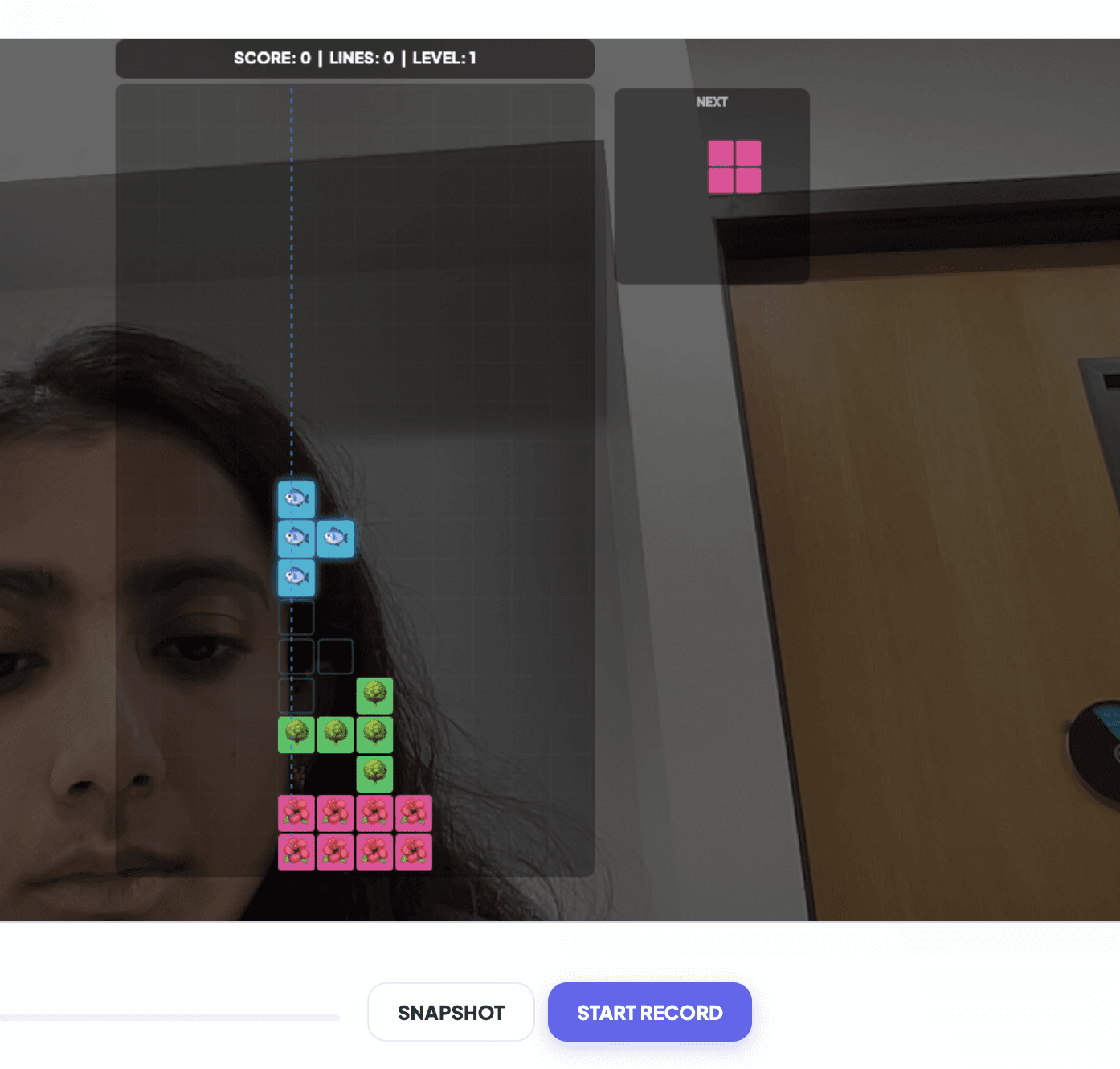Click the leftmost hibiscus block in bottom row
Viewport: 1120px width, 1069px height.
[296, 852]
